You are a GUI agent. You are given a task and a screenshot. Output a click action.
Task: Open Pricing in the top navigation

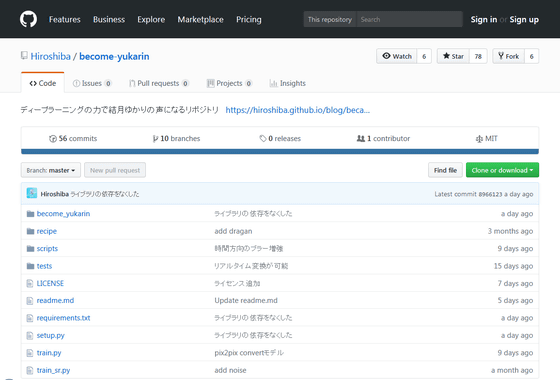[249, 19]
